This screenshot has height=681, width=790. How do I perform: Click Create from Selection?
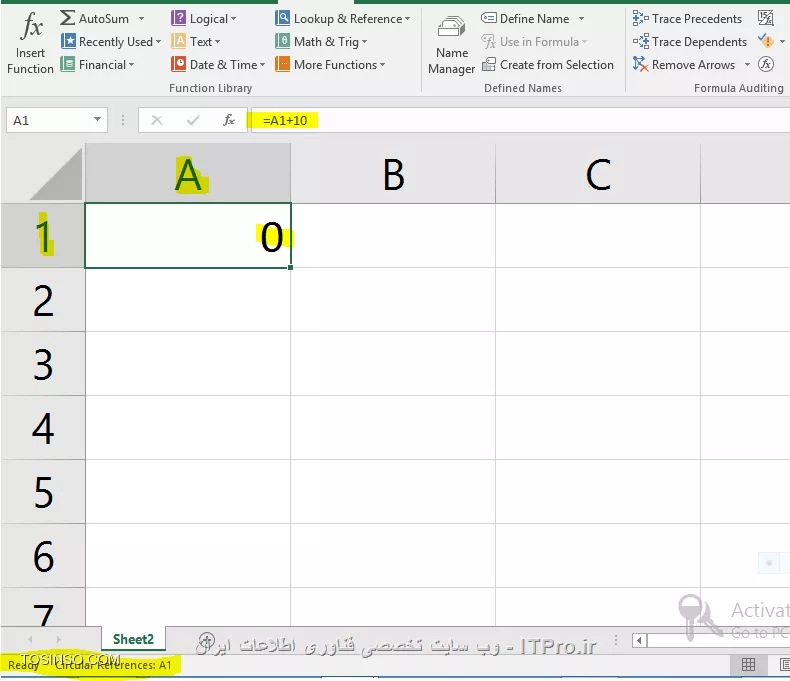[x=548, y=65]
